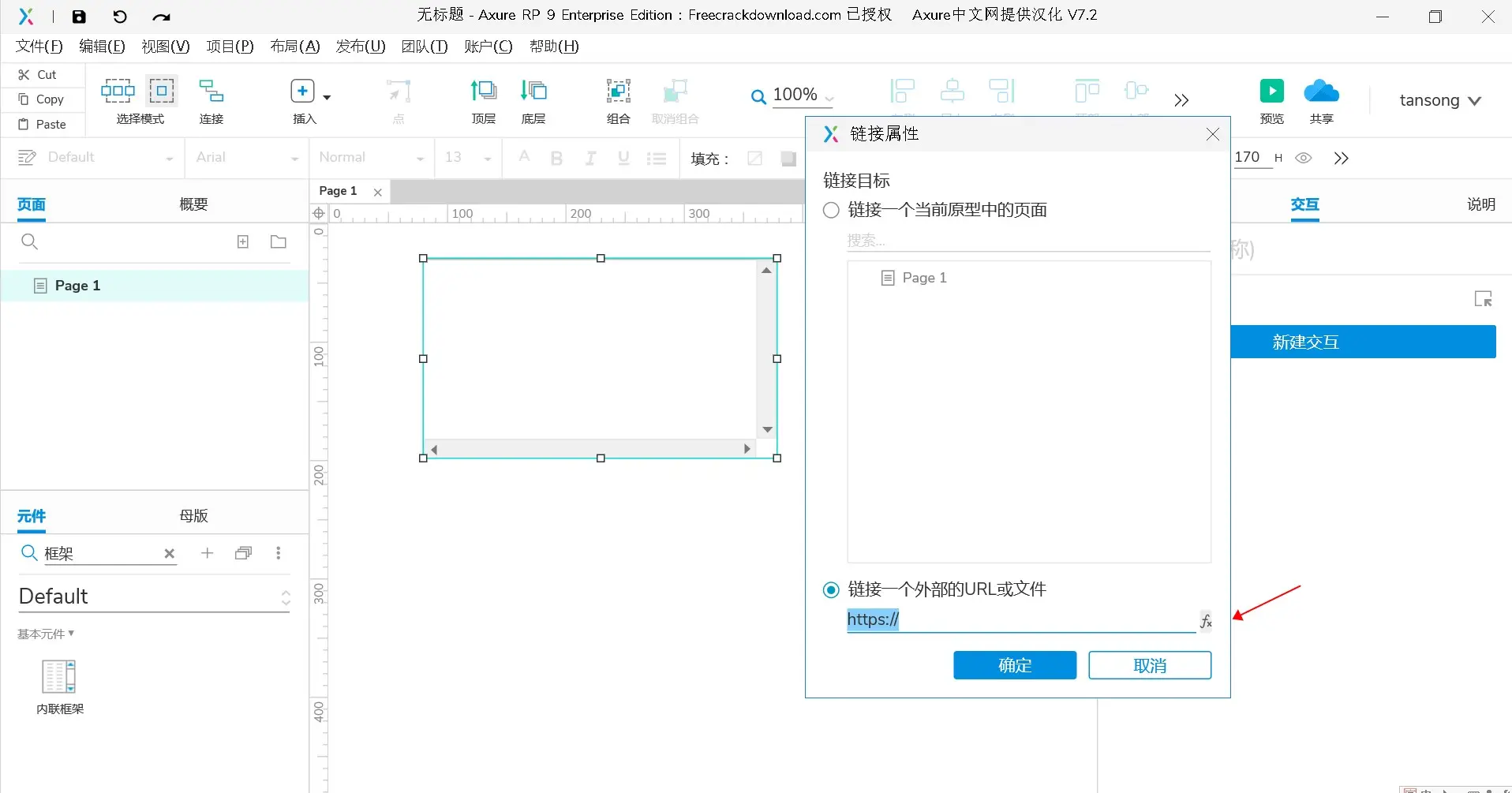1512x793 pixels.
Task: Open the 发布(U) menu
Action: (361, 47)
